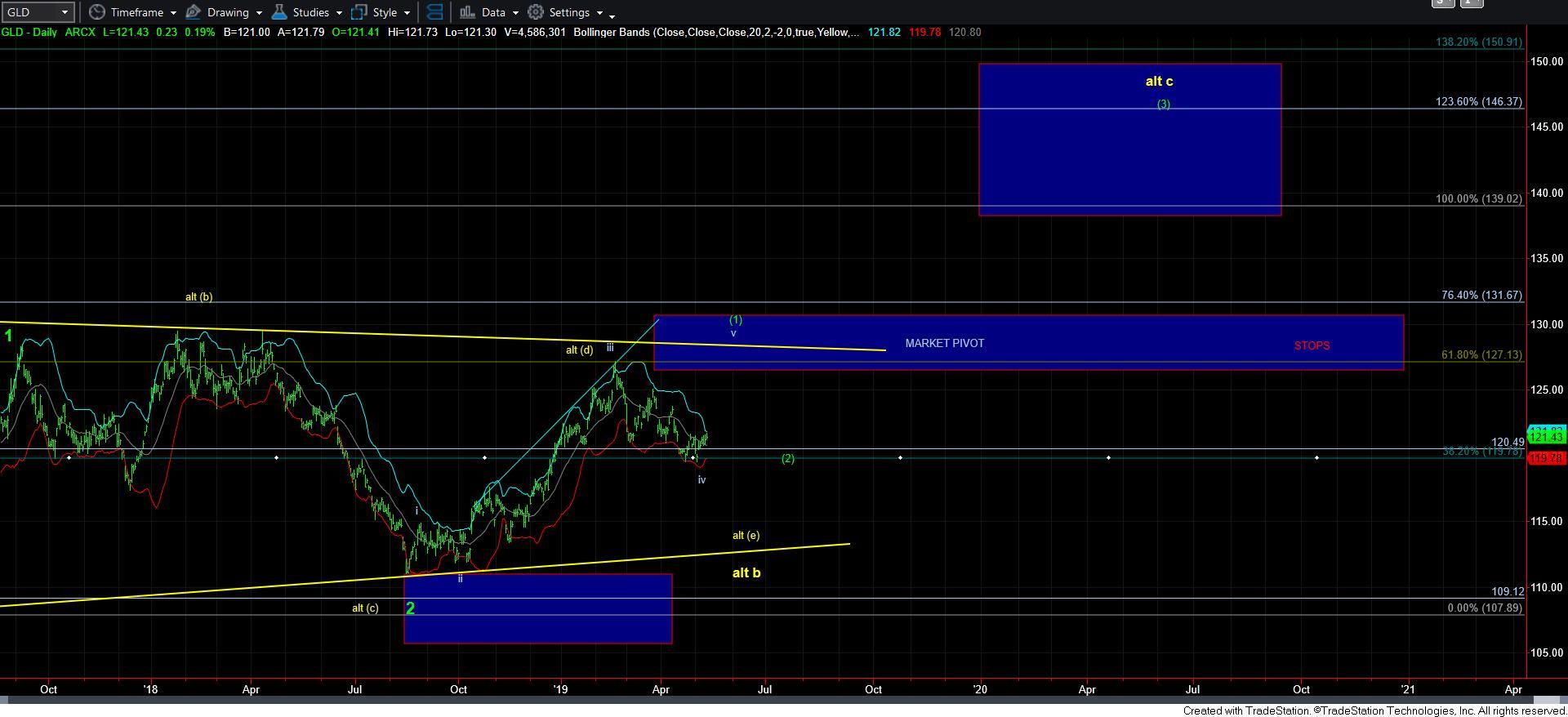Click the GLD - Daily chart title
This screenshot has width=1568, height=717.
click(x=29, y=32)
